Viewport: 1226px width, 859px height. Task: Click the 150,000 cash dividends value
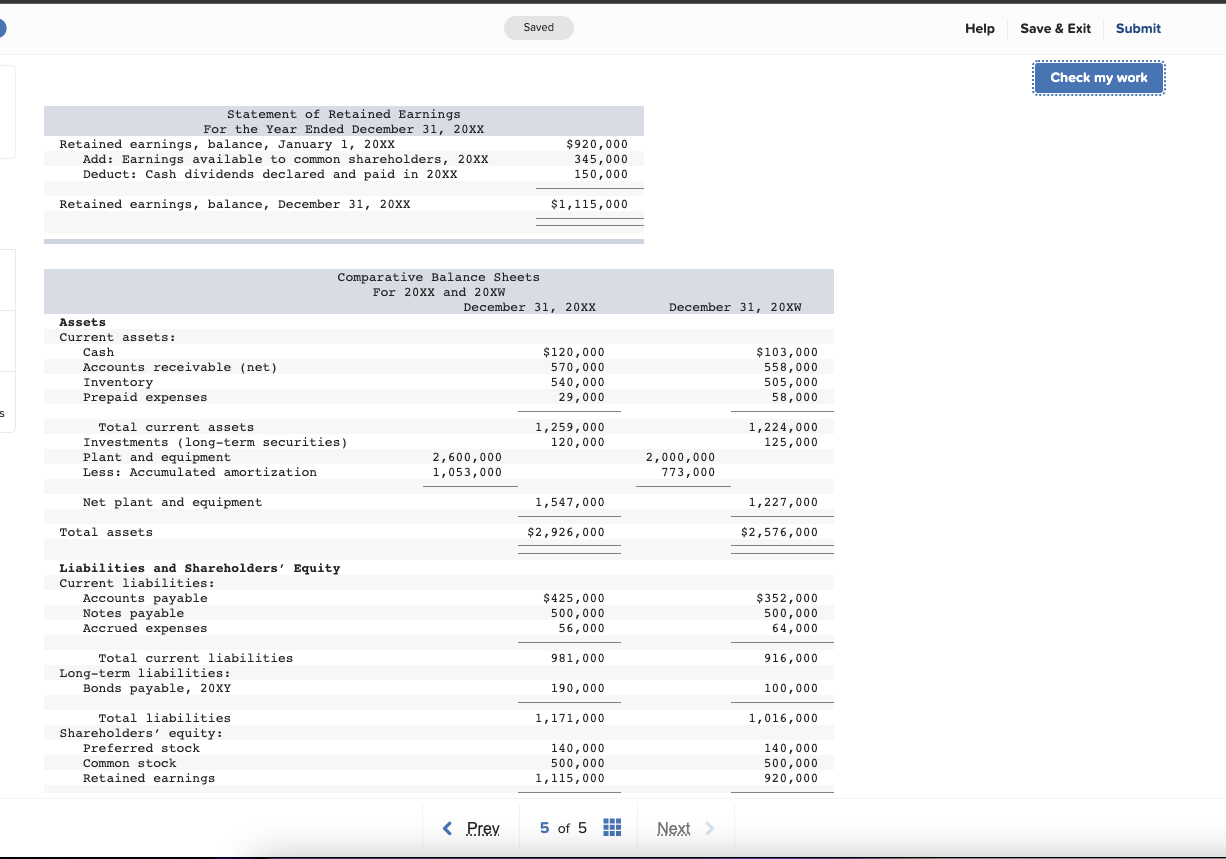click(x=601, y=174)
